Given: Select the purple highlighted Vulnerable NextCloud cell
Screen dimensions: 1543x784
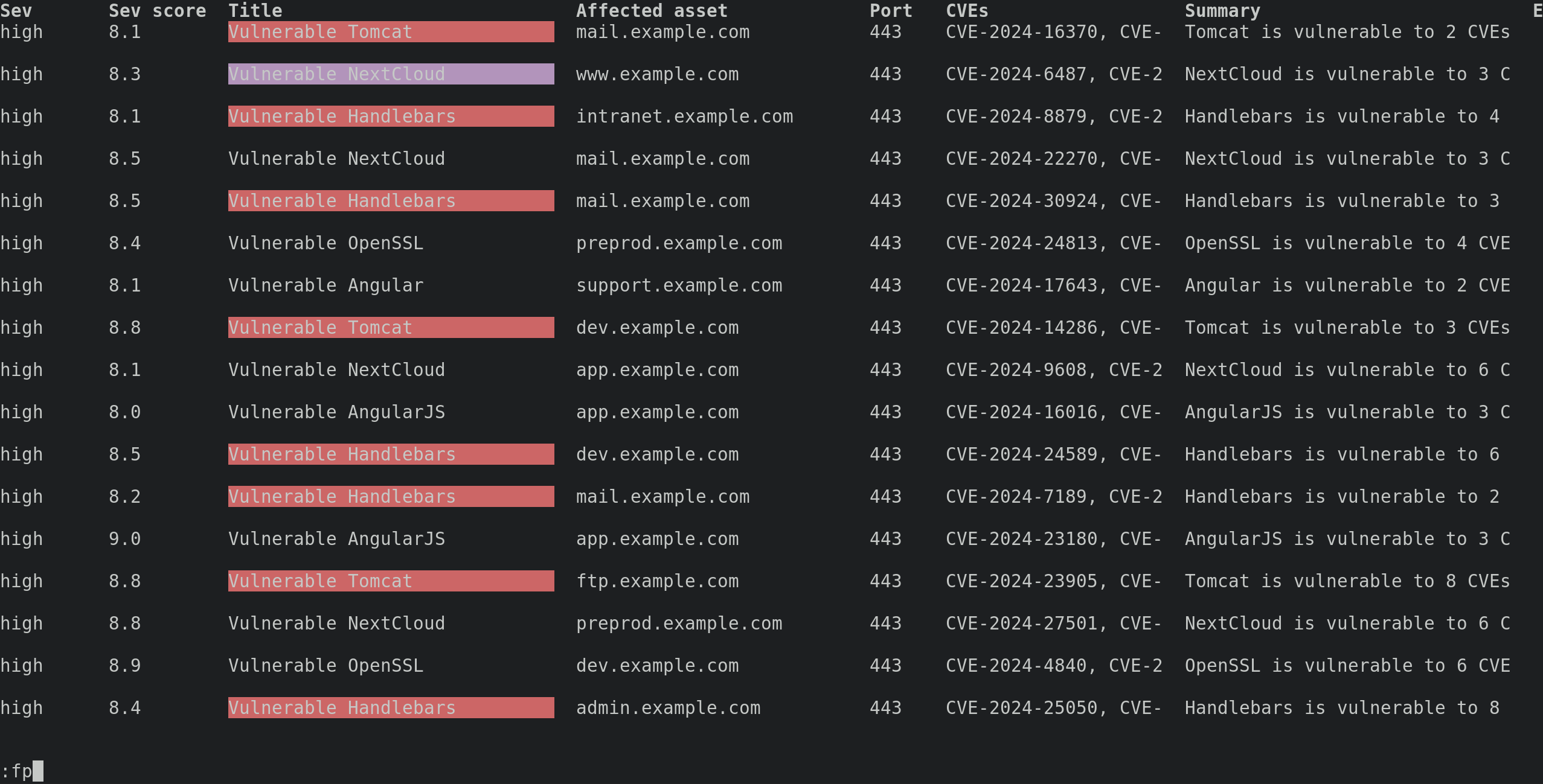Looking at the screenshot, I should point(391,74).
